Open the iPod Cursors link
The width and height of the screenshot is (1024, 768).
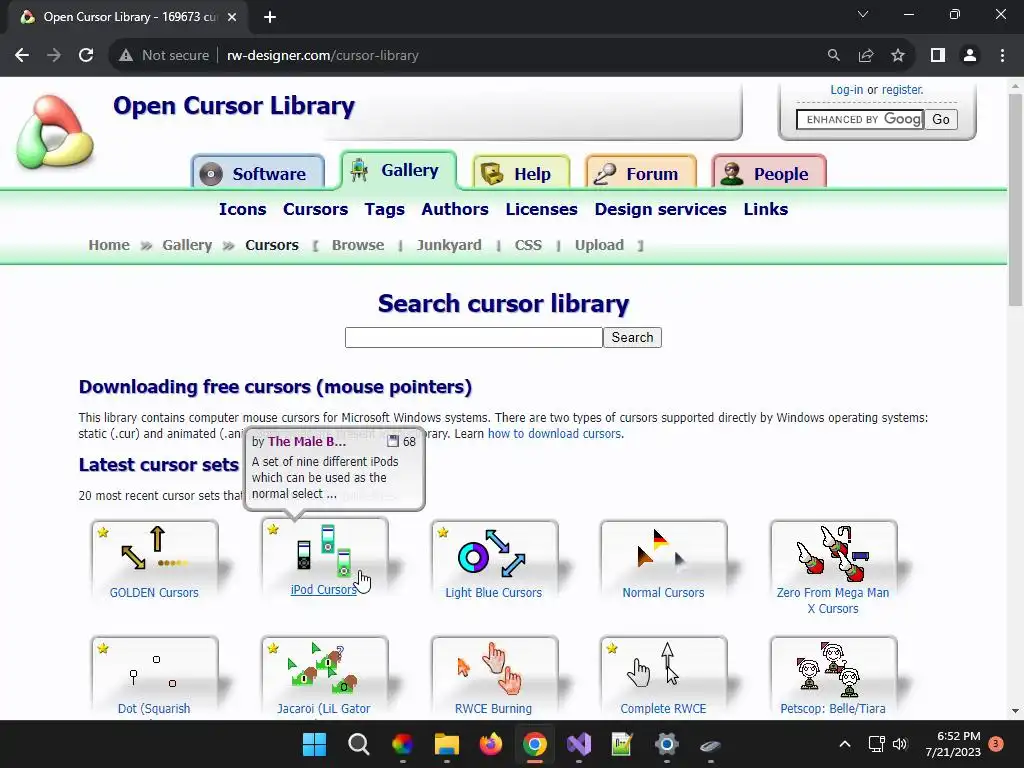point(323,590)
